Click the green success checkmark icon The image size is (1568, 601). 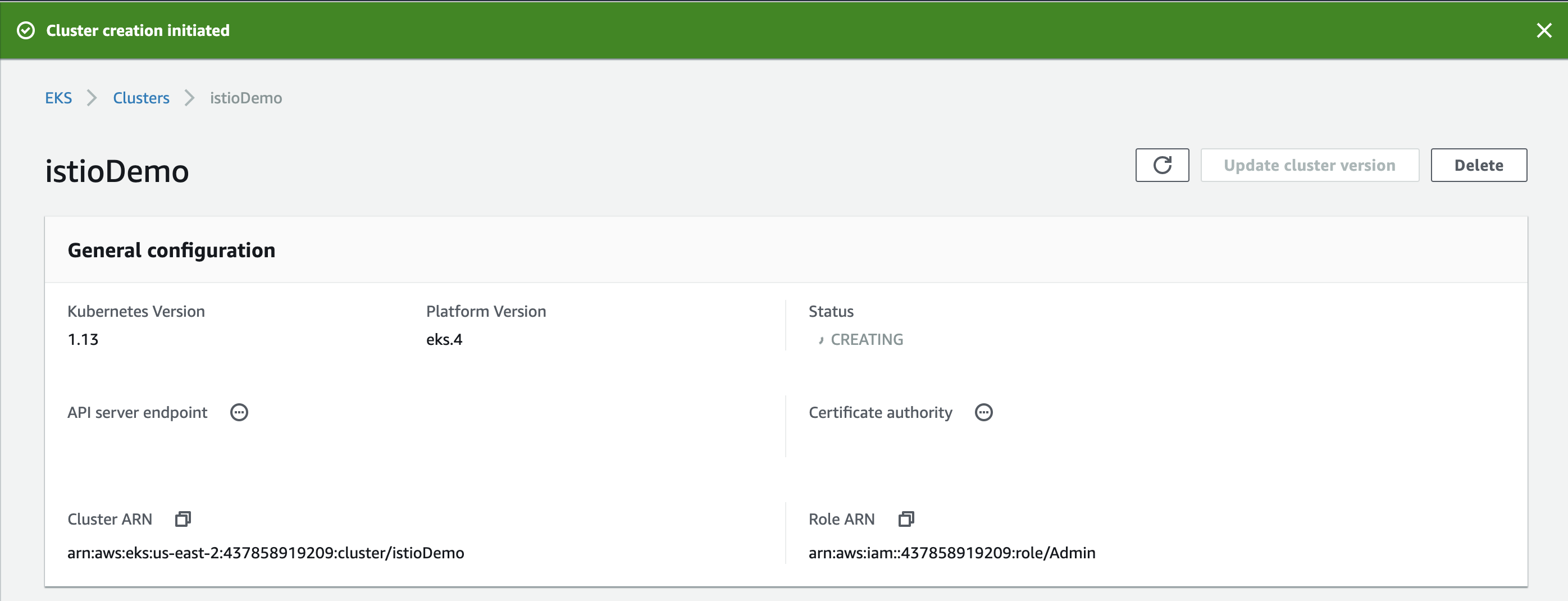pyautogui.click(x=26, y=30)
